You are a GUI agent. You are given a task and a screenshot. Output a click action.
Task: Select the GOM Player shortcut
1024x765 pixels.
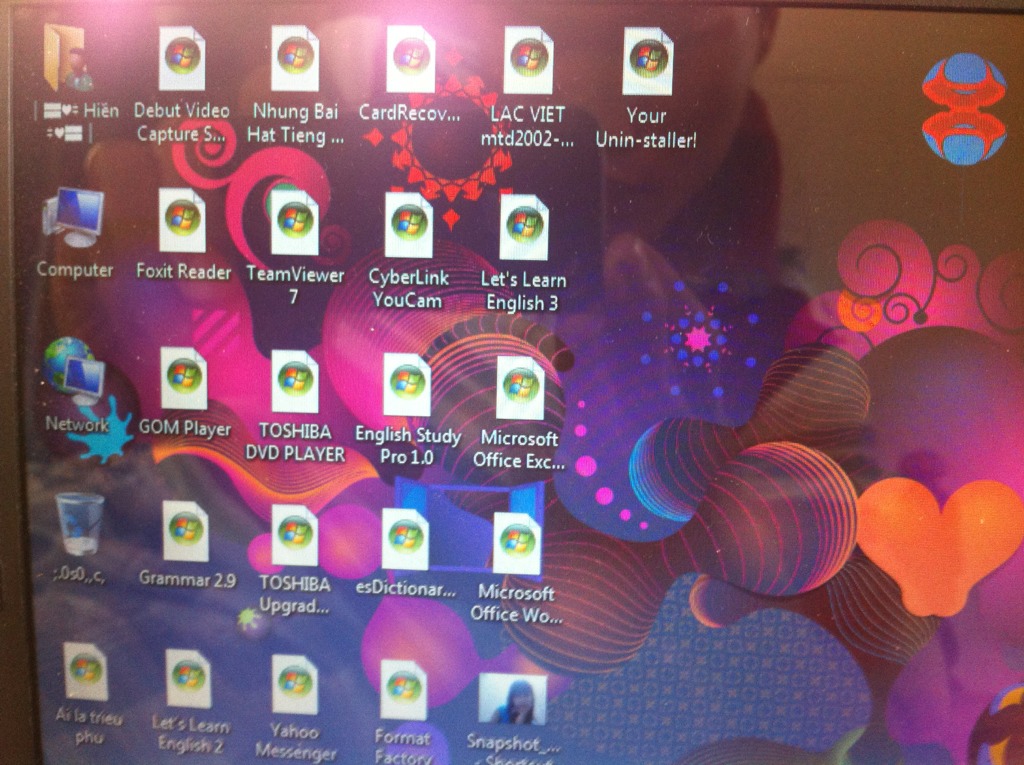click(x=184, y=378)
